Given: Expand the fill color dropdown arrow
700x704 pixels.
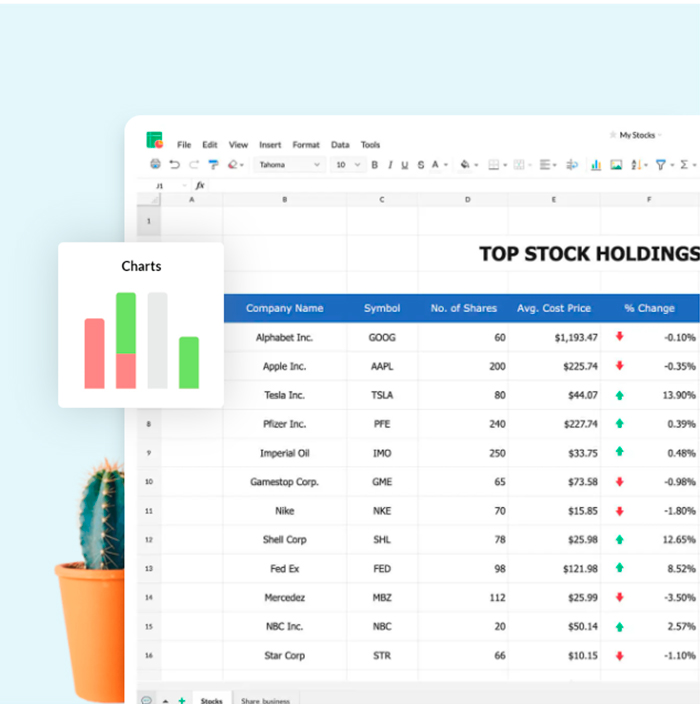Looking at the screenshot, I should 476,165.
